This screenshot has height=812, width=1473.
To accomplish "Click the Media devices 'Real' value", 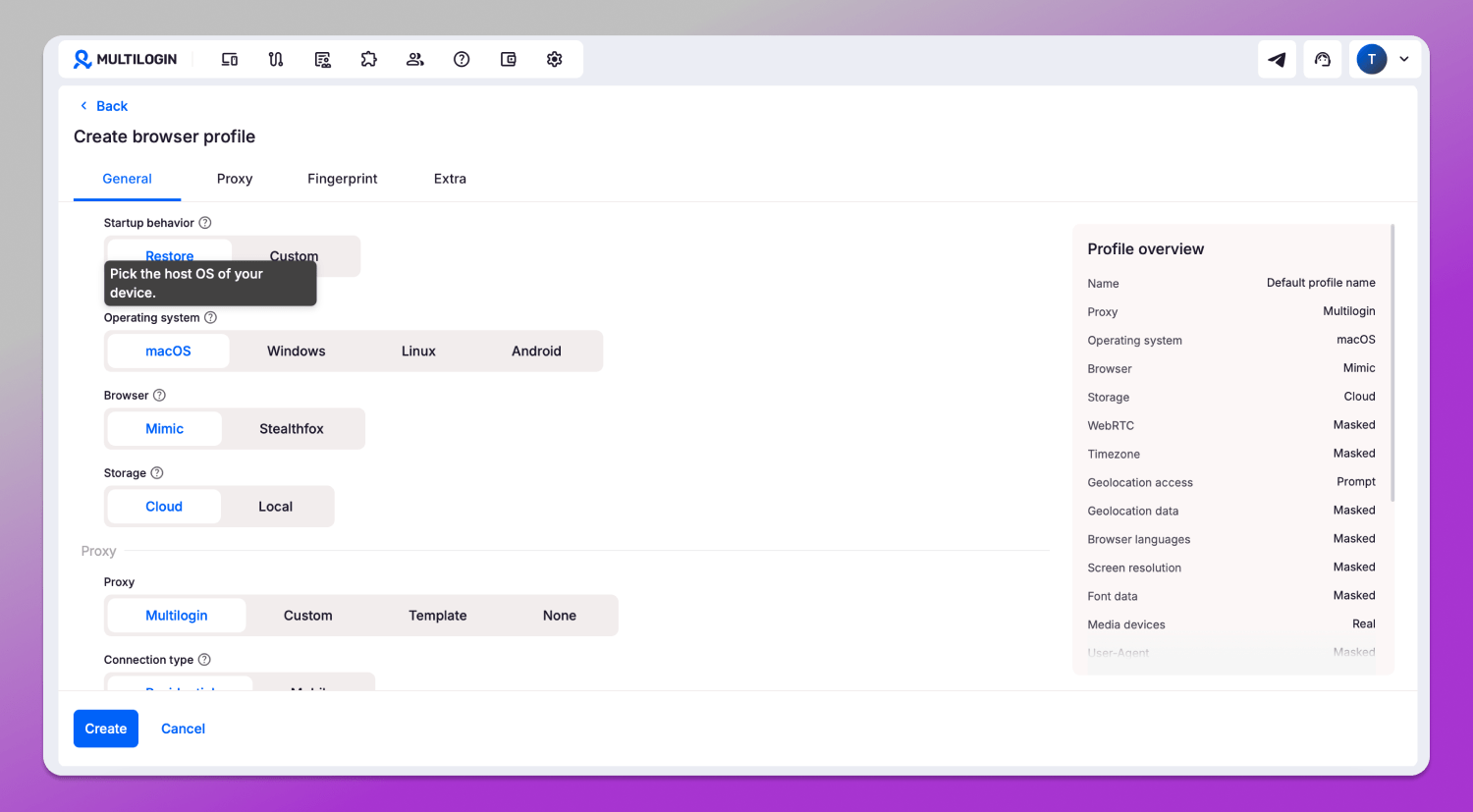I will point(1364,624).
